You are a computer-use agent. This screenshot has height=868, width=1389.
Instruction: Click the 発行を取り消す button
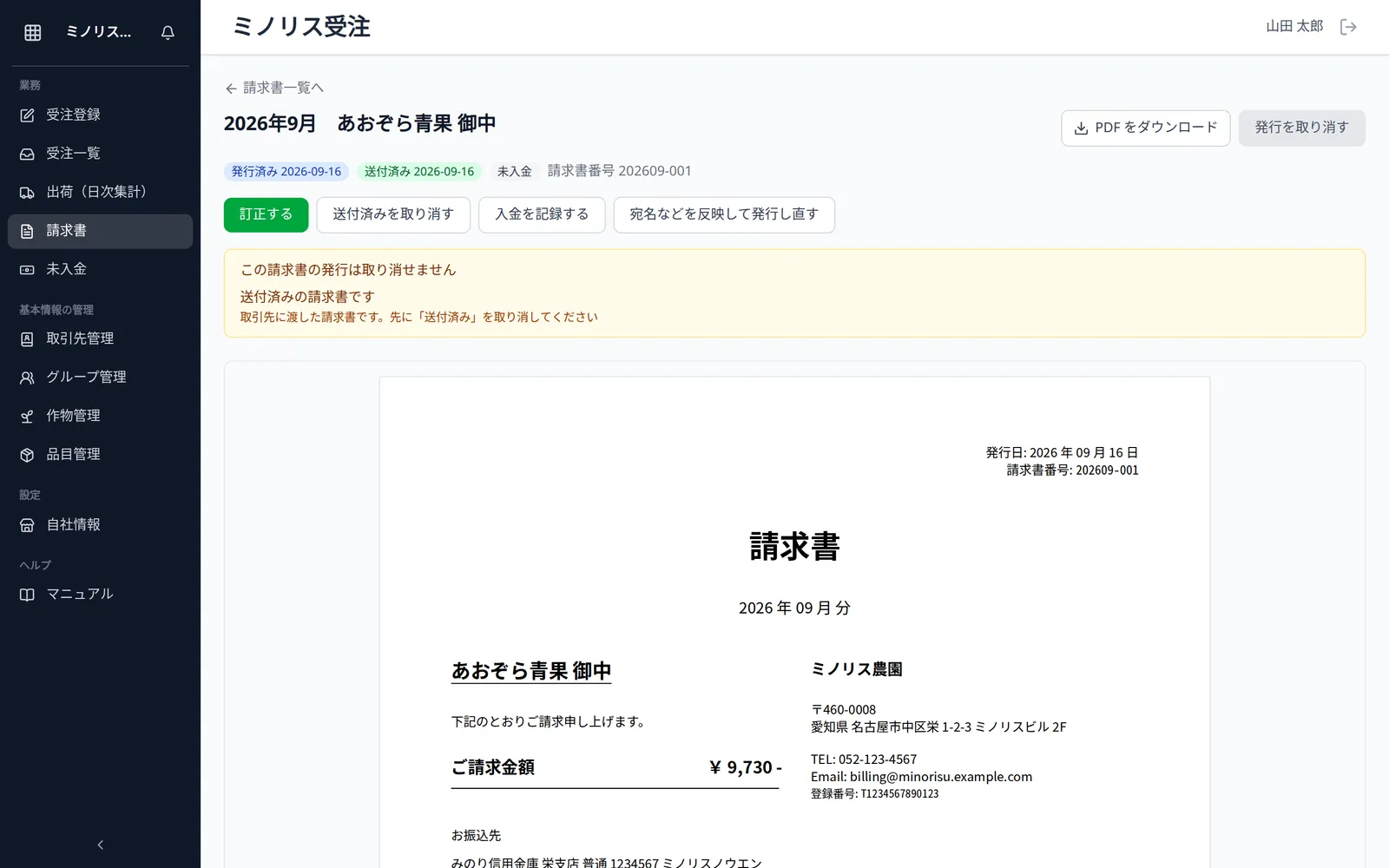1301,128
